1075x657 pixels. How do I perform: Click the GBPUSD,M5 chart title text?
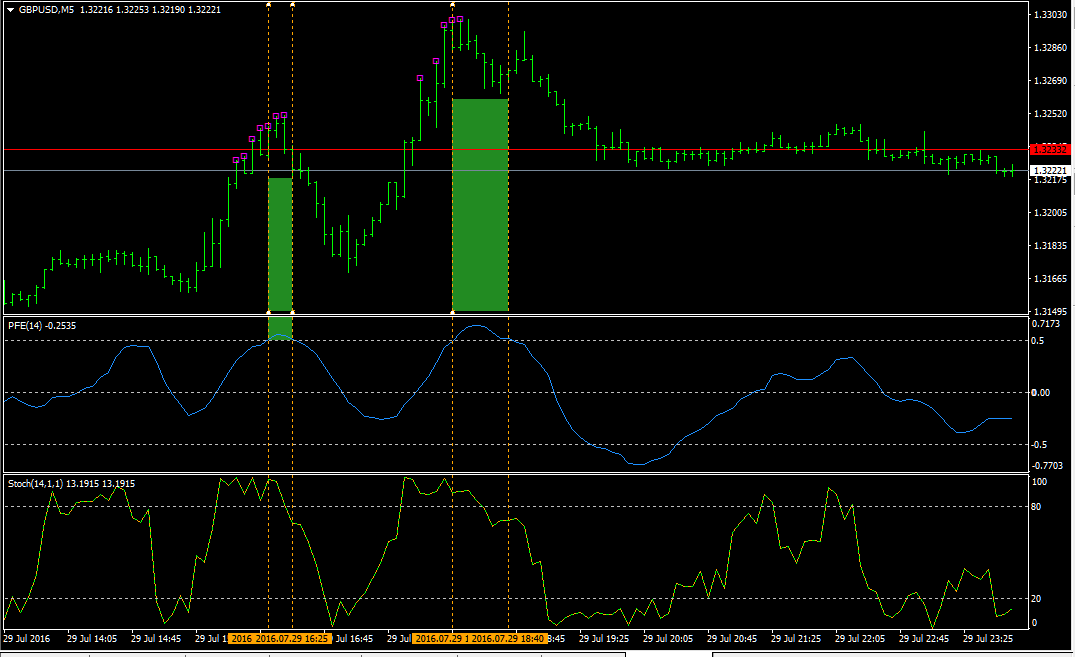[x=46, y=10]
